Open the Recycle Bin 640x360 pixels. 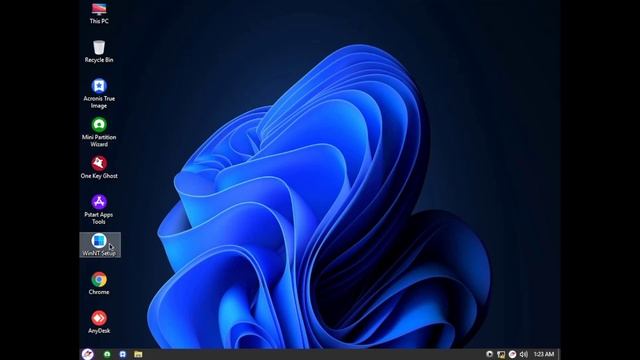click(99, 51)
